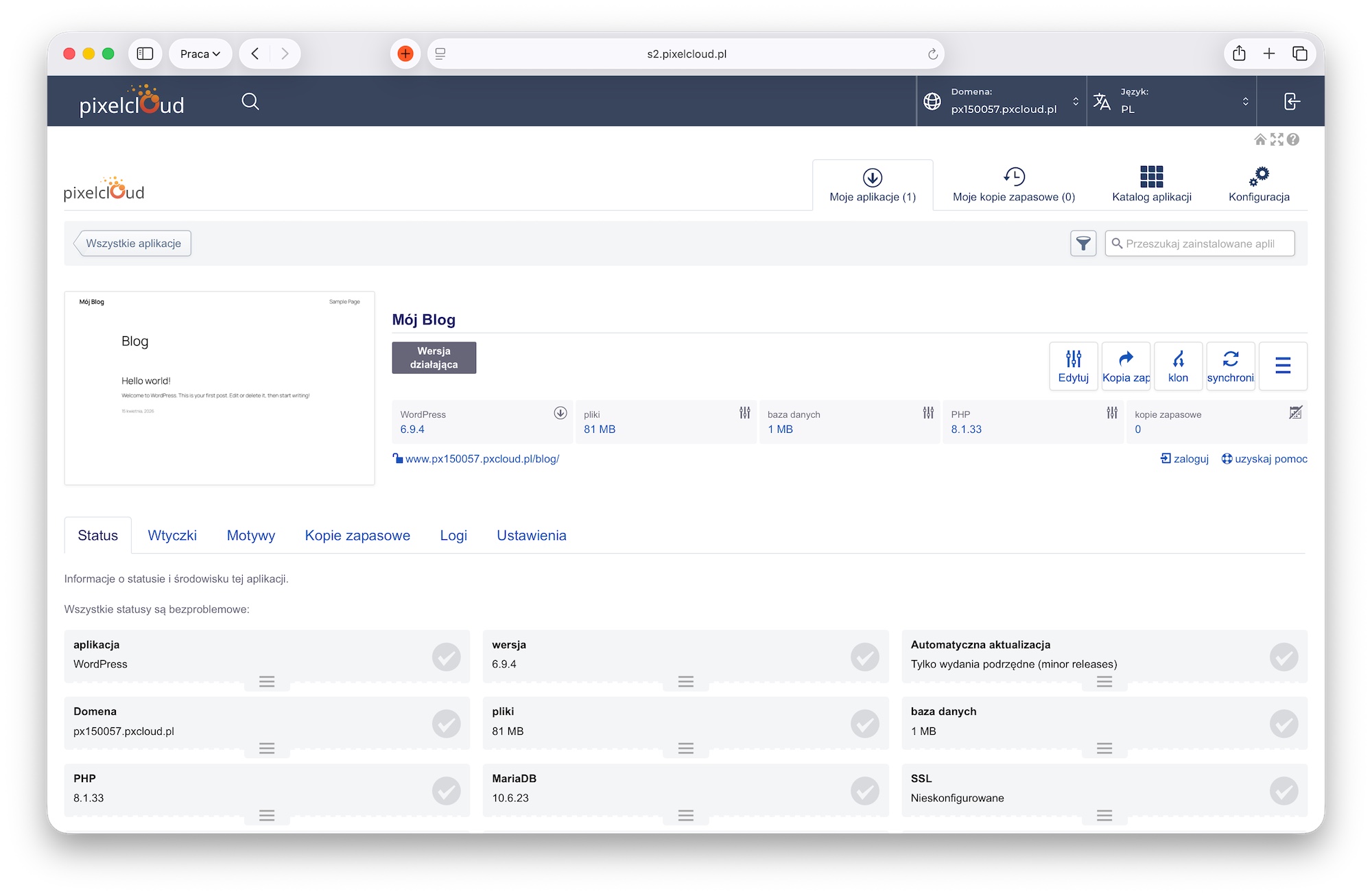
Task: Open the hamburger actions menu for Mój Blog
Action: click(1283, 366)
